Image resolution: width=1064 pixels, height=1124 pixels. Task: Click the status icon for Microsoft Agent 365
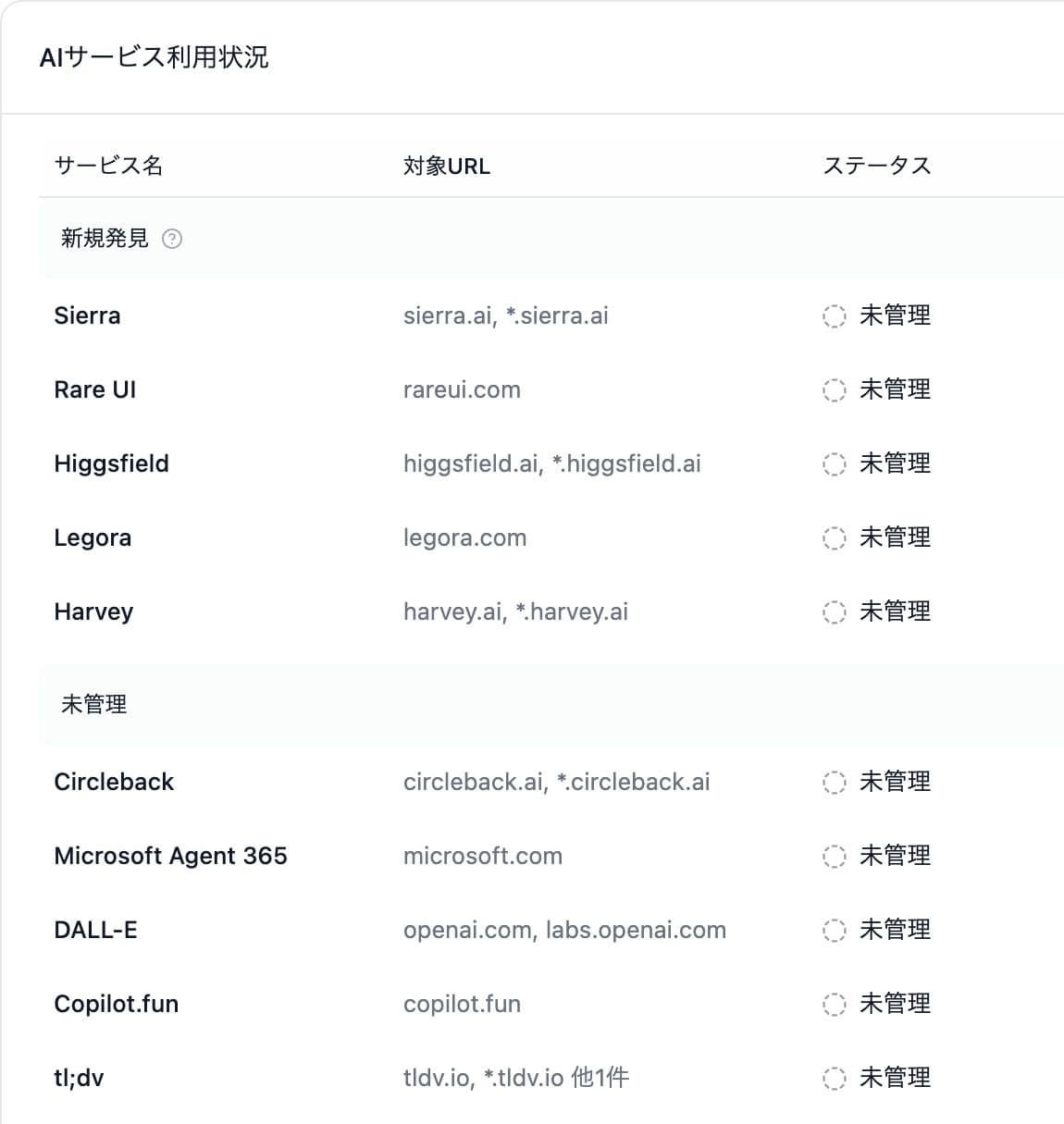tap(834, 857)
